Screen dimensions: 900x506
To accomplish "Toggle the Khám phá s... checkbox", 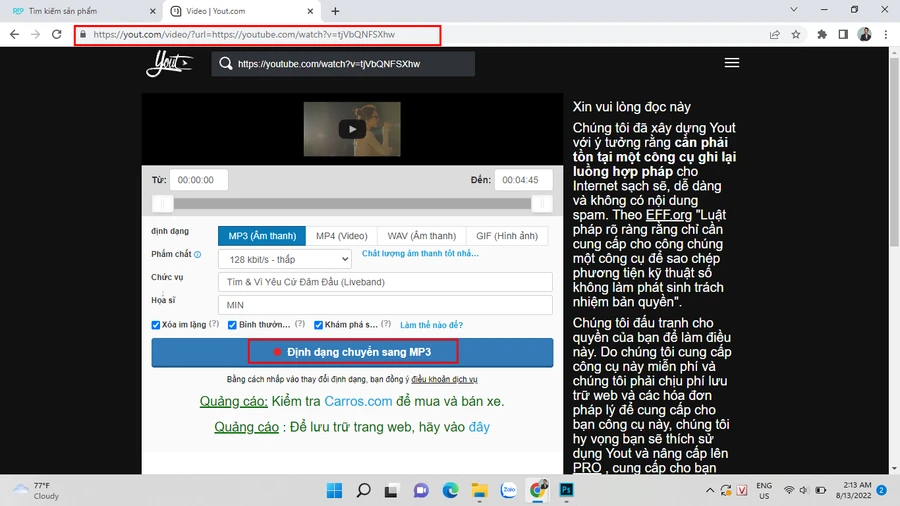I will click(x=318, y=325).
